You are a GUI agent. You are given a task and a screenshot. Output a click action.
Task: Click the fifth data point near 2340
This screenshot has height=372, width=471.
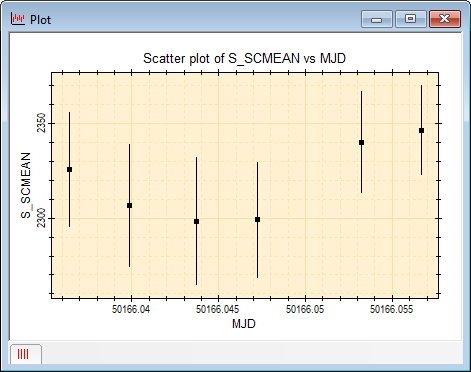(361, 142)
